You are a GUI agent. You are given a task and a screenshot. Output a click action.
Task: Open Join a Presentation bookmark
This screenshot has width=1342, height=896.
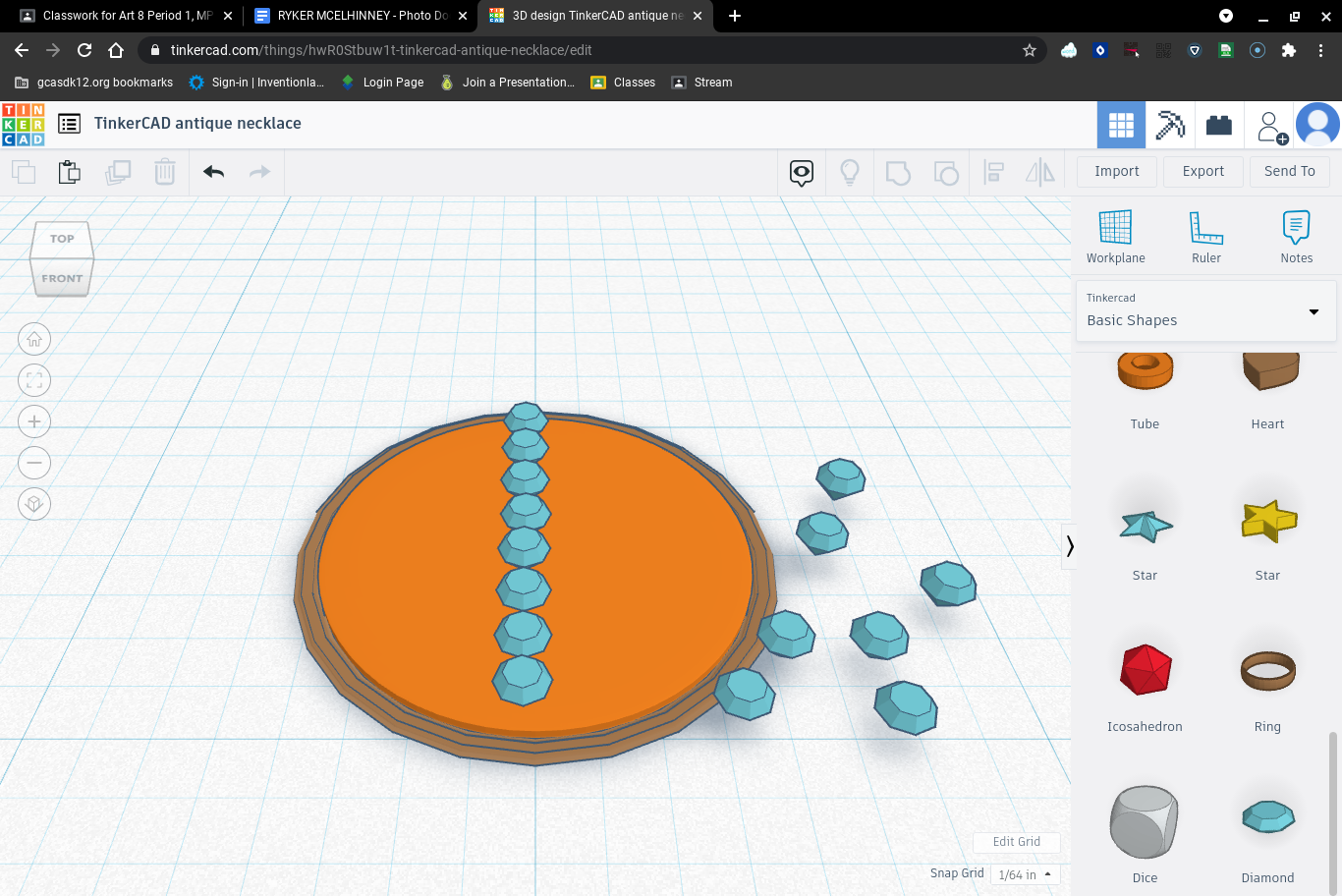pos(508,83)
